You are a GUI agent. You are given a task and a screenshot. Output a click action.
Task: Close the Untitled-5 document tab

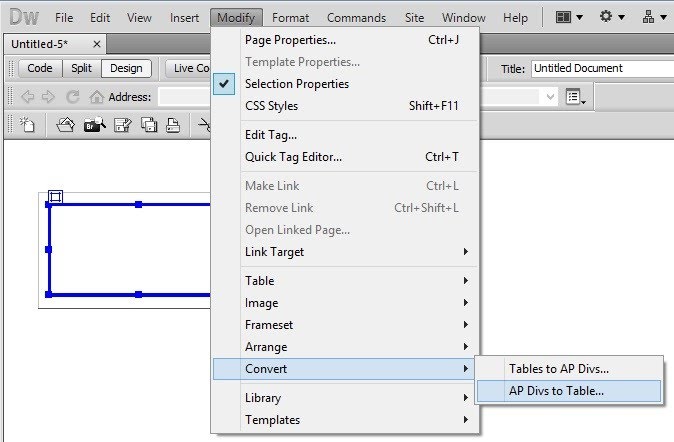tap(97, 44)
